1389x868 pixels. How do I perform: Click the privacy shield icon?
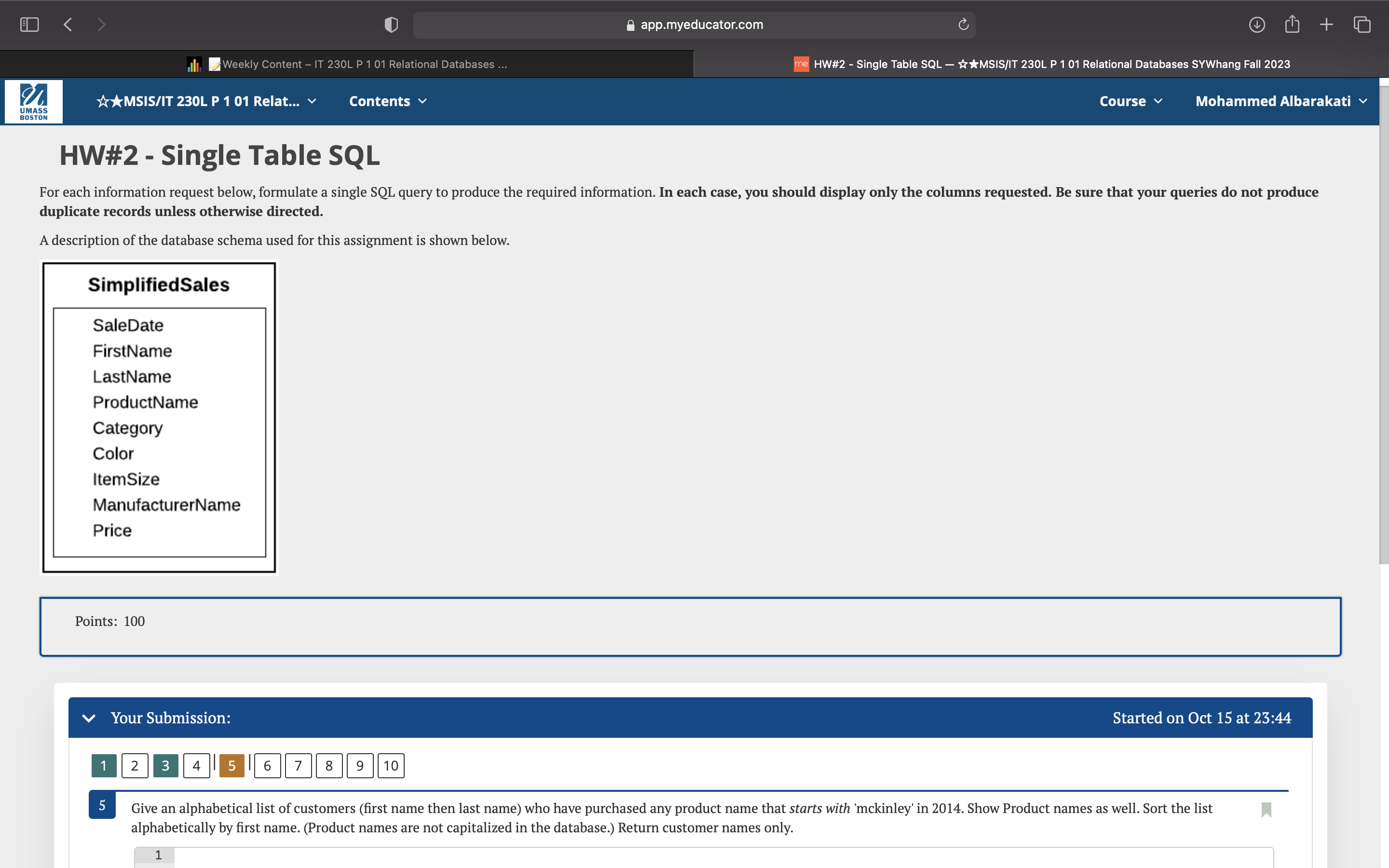pos(391,25)
